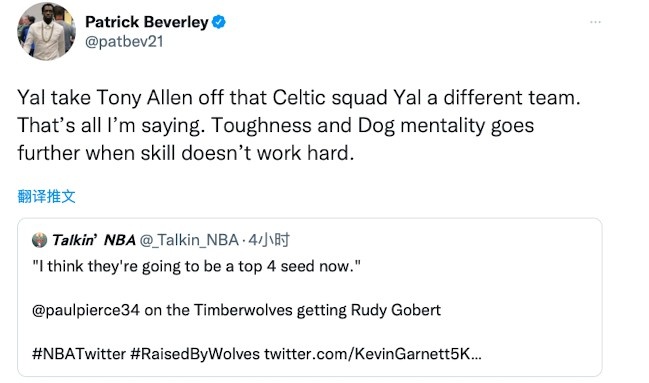Open the #NBATwitter hashtag
This screenshot has width=649, height=383.
(x=79, y=354)
